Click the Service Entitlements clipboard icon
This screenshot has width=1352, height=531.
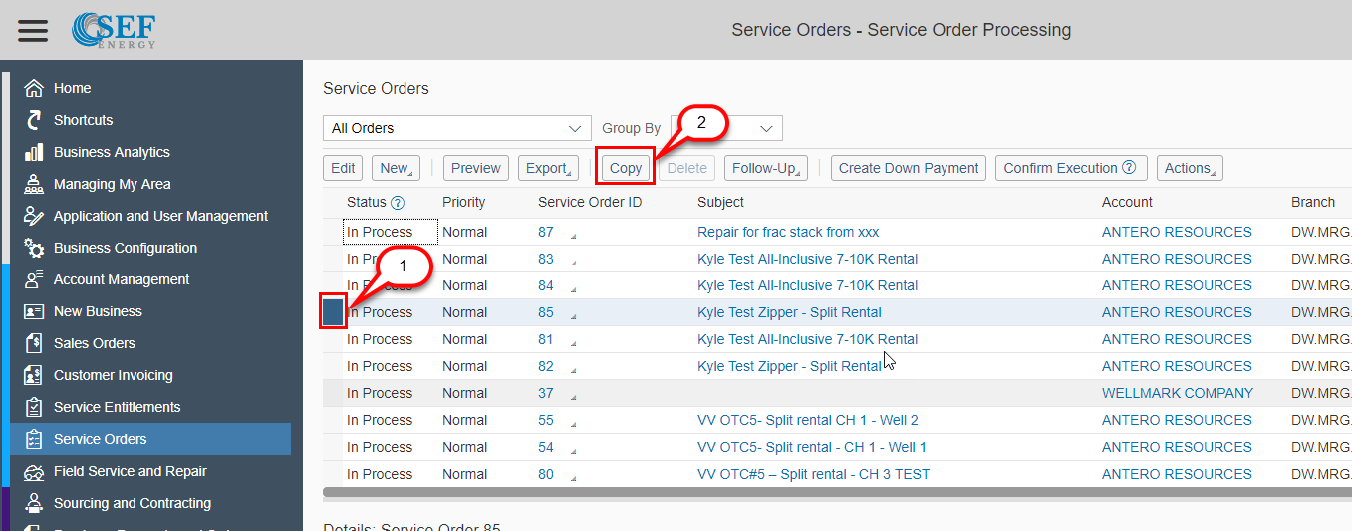(34, 407)
